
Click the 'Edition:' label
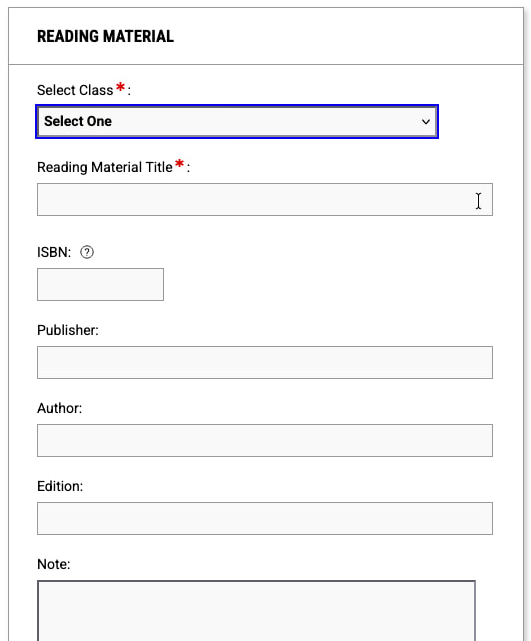click(x=60, y=486)
